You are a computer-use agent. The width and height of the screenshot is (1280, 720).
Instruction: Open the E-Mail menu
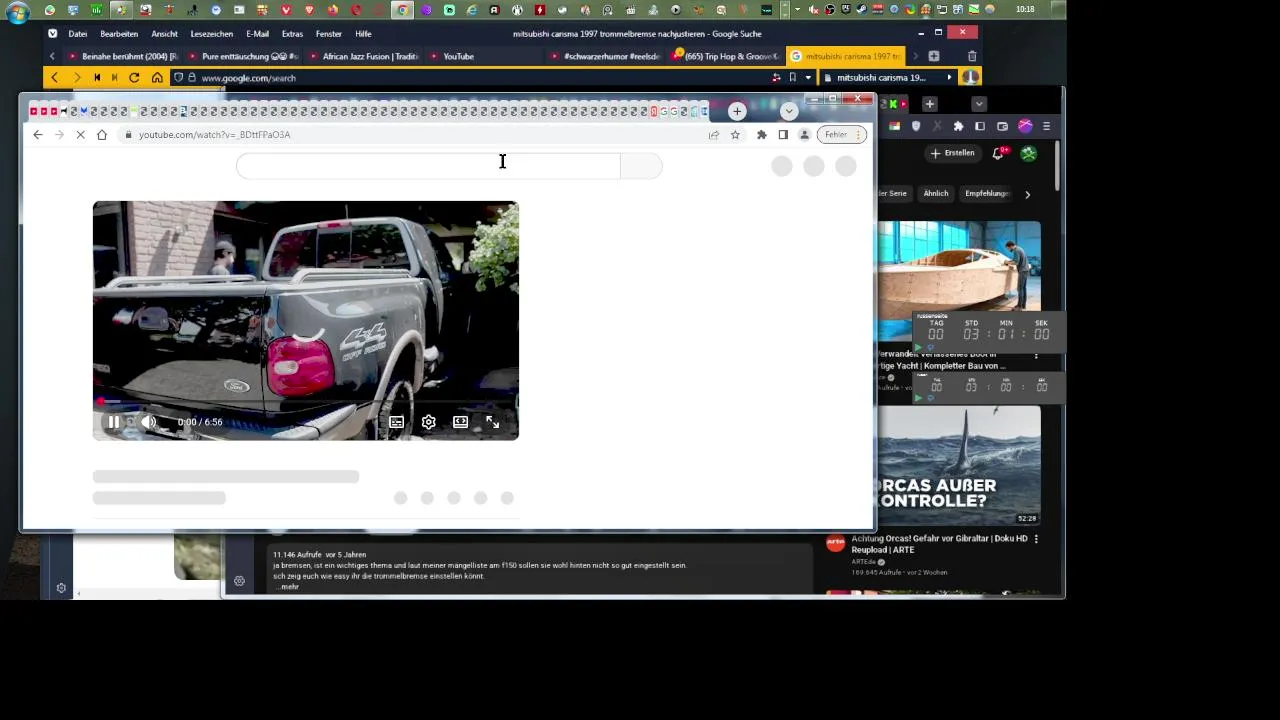click(x=258, y=34)
